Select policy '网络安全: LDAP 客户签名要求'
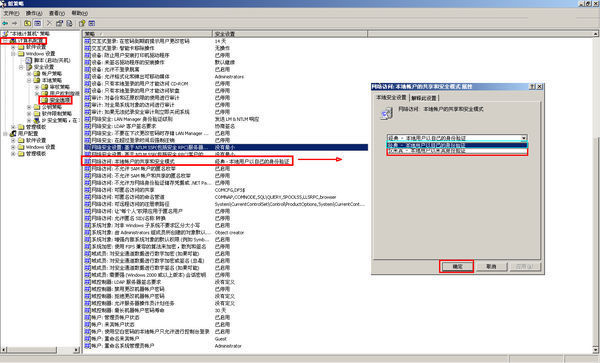Screen dimensions: 600x363 point(124,126)
